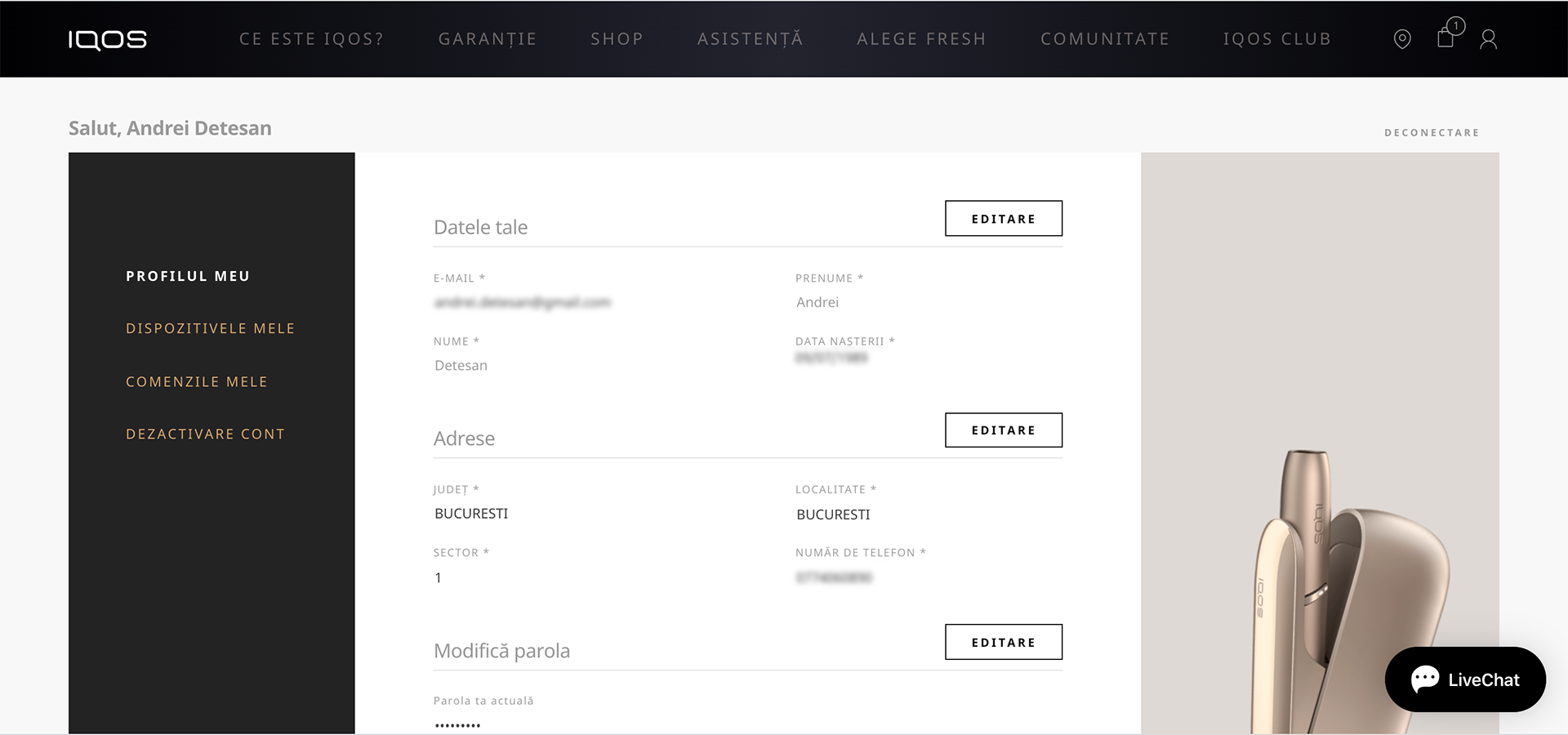Open the ALEGE FRESH menu item
The width and height of the screenshot is (1568, 735).
pyautogui.click(x=921, y=39)
